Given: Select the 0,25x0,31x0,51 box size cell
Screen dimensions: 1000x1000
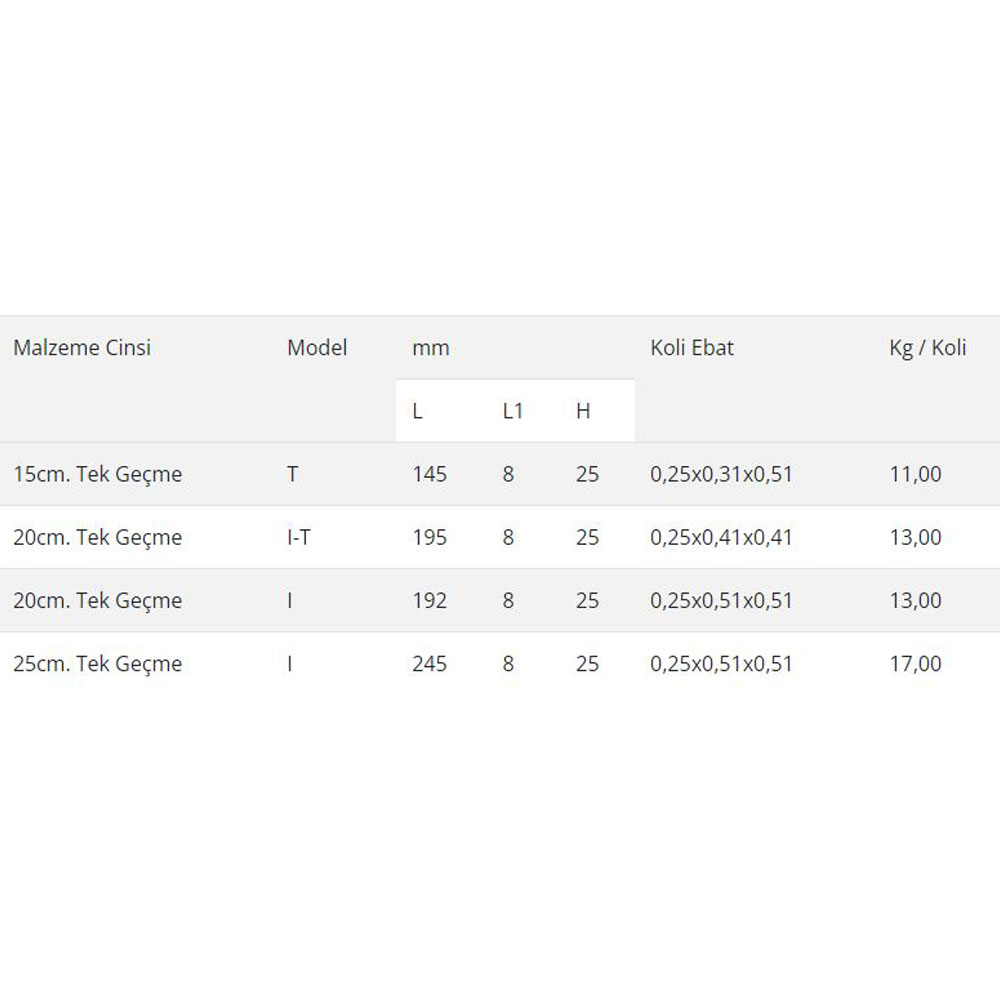Looking at the screenshot, I should [x=721, y=474].
